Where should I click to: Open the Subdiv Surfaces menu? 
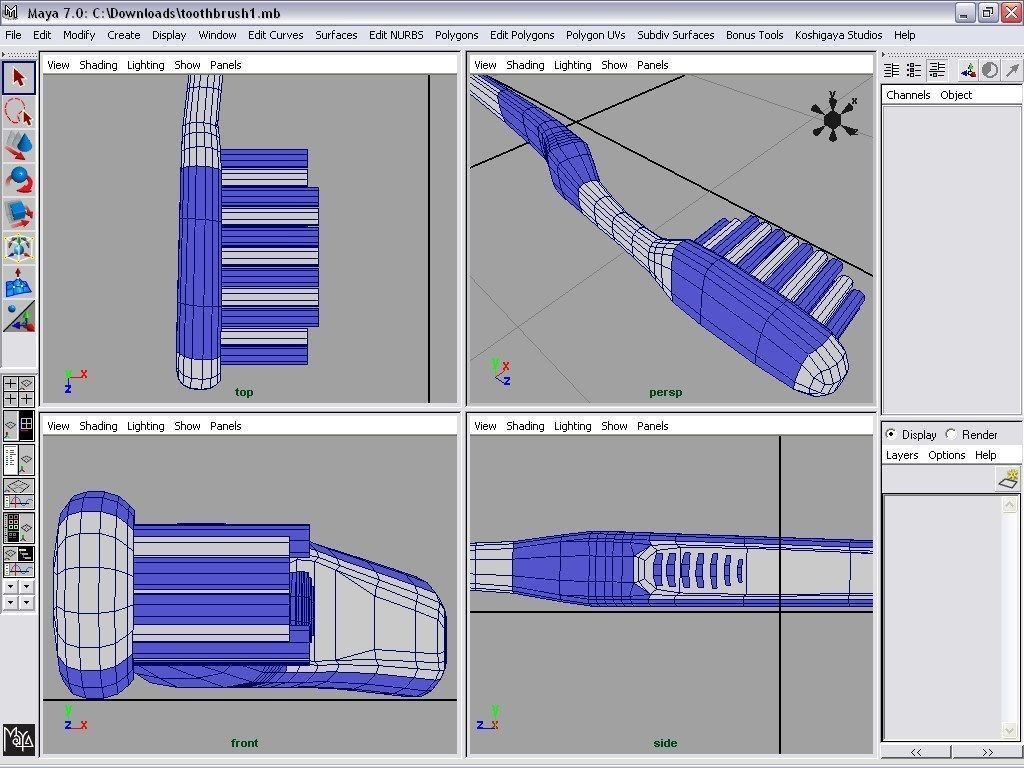click(x=675, y=35)
